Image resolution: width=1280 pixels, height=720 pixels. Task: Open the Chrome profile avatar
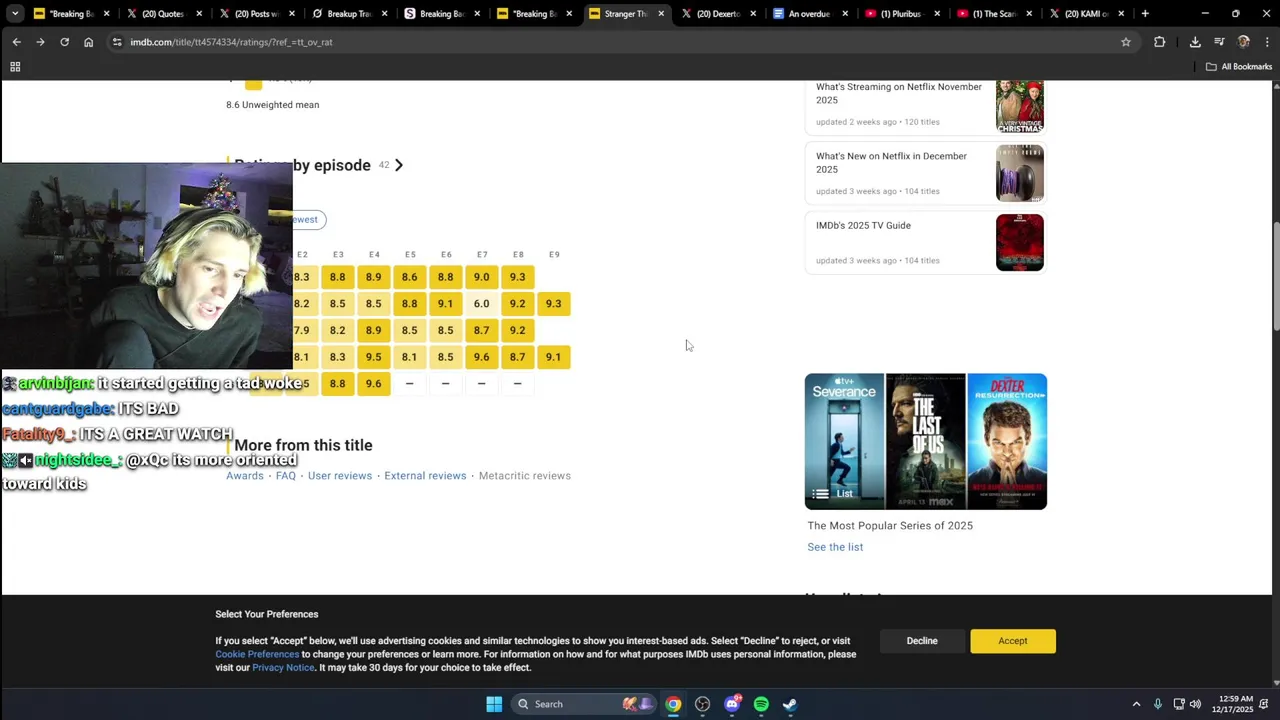(x=1243, y=42)
